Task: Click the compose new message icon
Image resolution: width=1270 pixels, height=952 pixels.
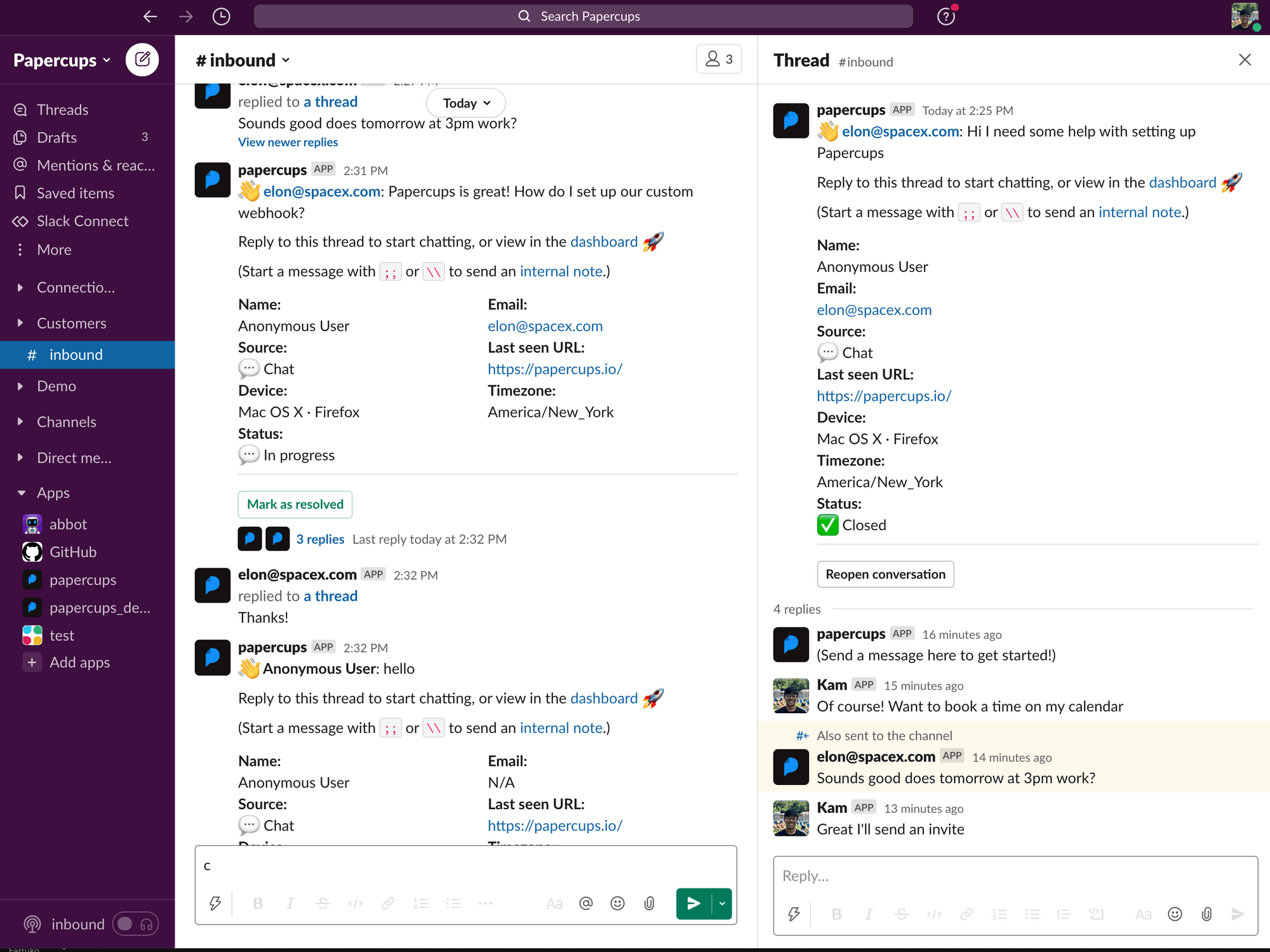Action: [x=142, y=60]
